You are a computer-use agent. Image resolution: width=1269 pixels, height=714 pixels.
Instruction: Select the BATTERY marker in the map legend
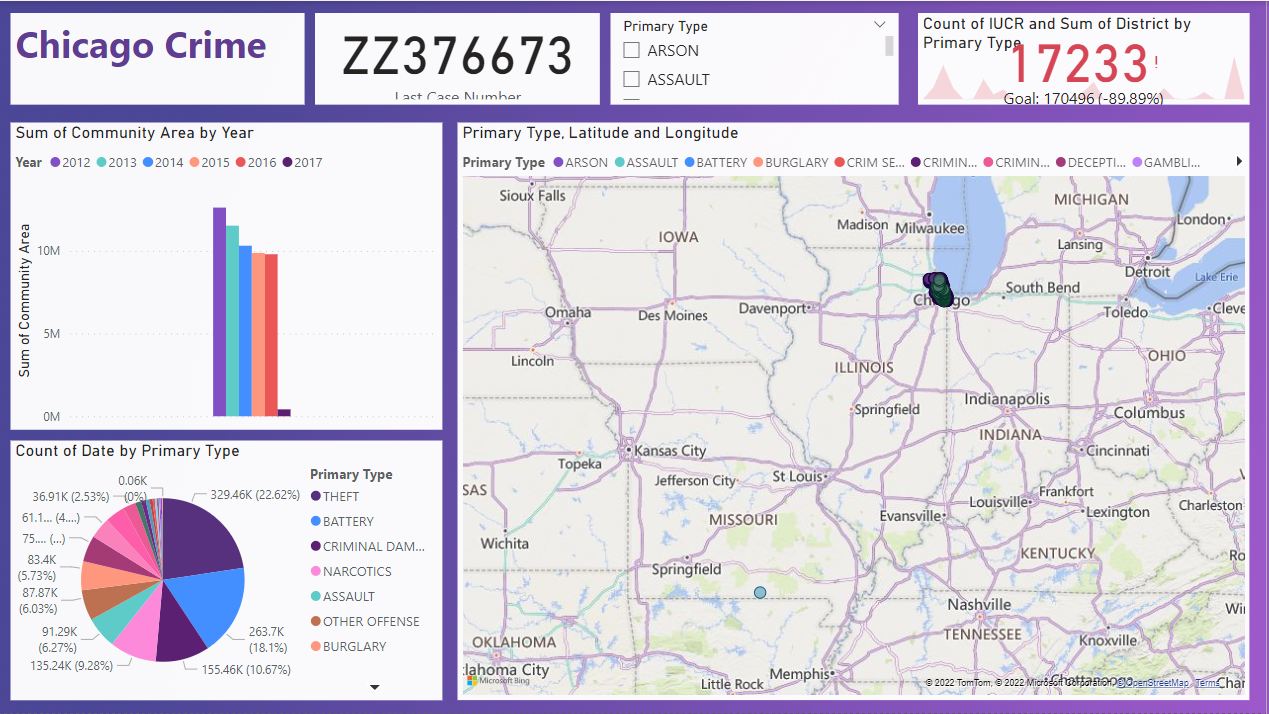pyautogui.click(x=690, y=162)
